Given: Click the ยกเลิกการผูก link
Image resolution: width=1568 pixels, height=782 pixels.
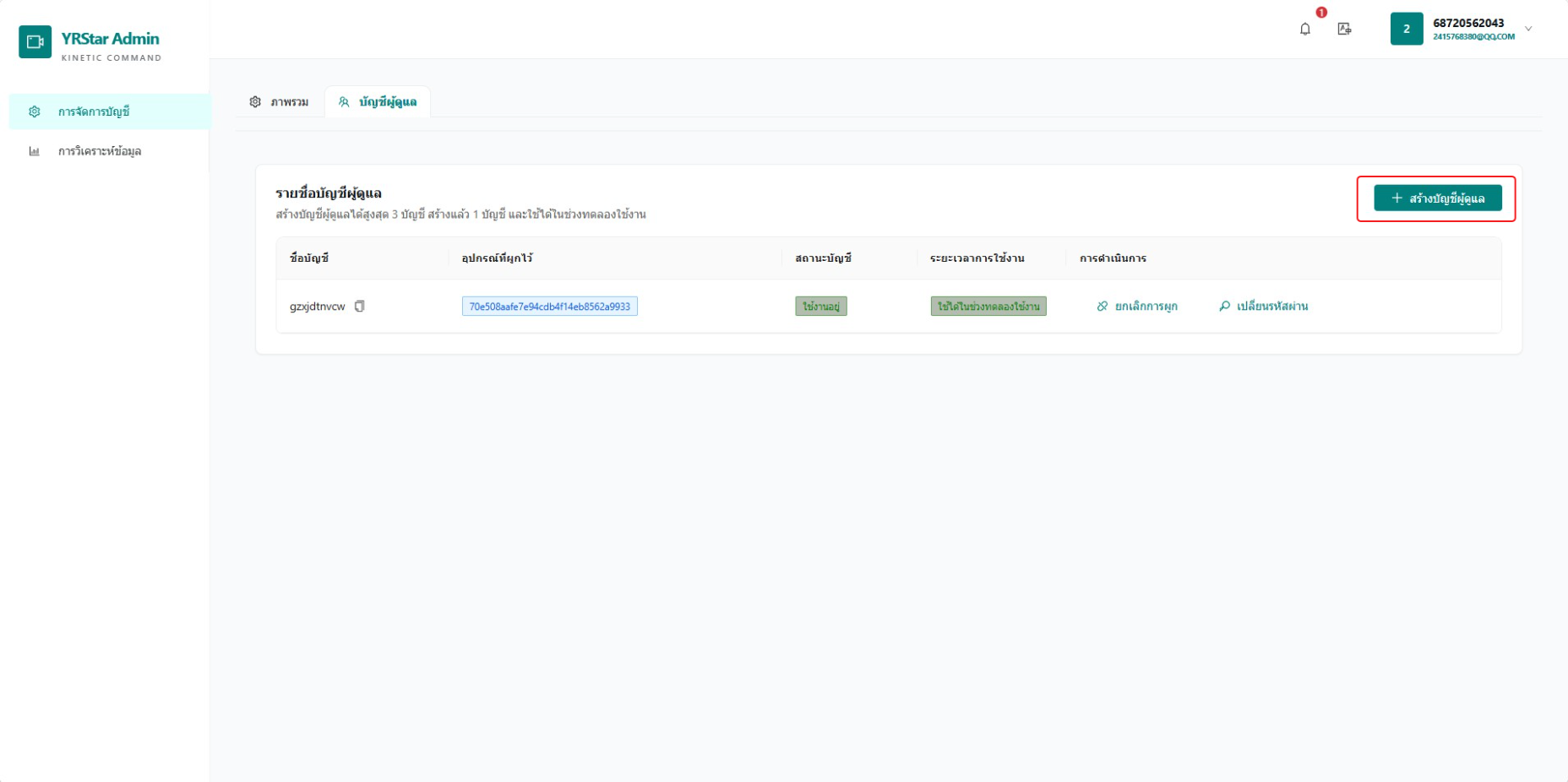Looking at the screenshot, I should pos(1136,307).
